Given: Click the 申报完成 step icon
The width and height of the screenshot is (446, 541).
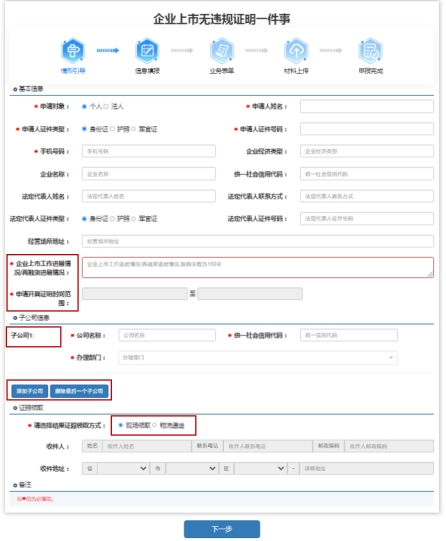Looking at the screenshot, I should (370, 51).
